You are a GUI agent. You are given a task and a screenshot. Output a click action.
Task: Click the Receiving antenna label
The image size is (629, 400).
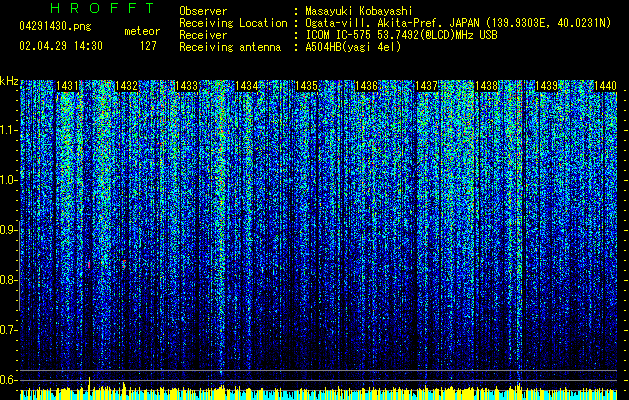[x=230, y=47]
